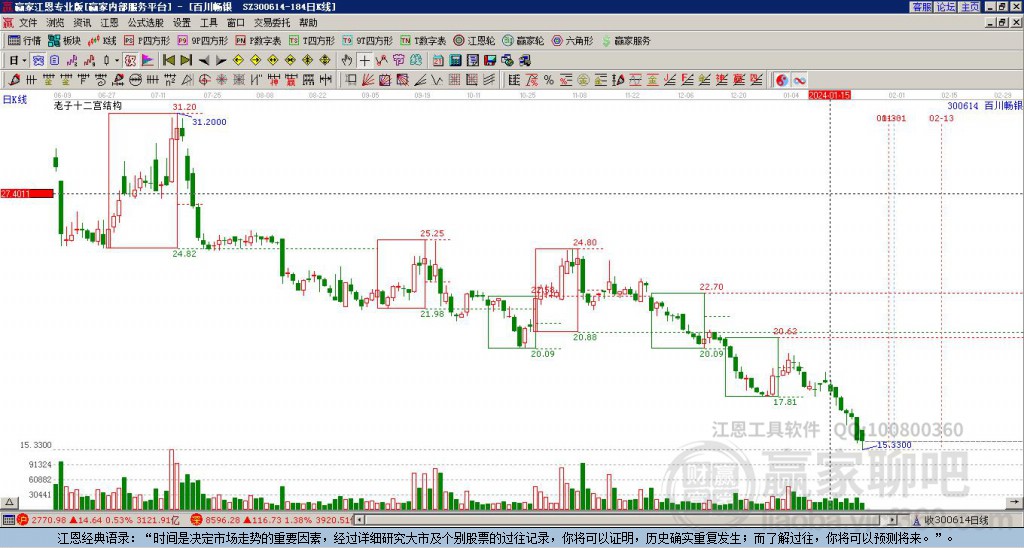
Task: Click the index quote 2770.98 in status bar
Action: [49, 520]
